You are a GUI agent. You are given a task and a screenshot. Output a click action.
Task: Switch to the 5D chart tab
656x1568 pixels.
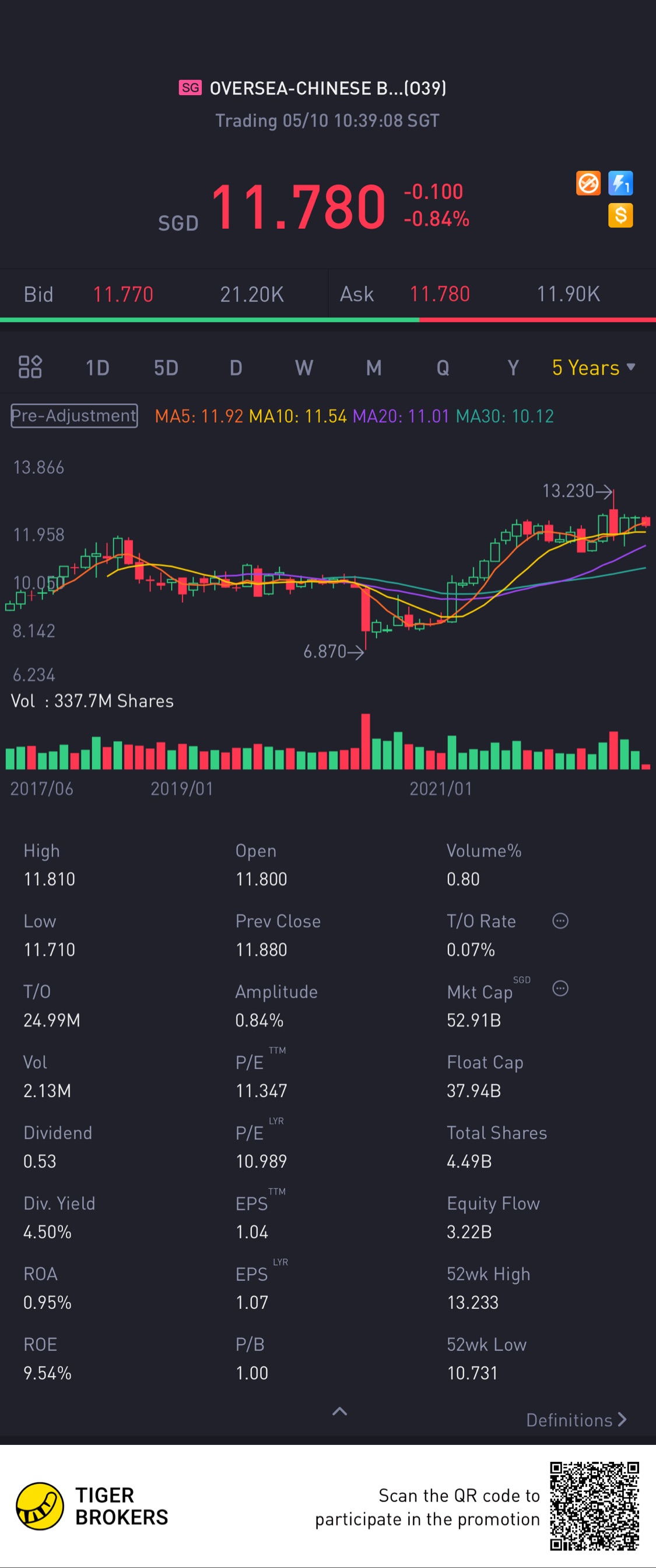166,368
